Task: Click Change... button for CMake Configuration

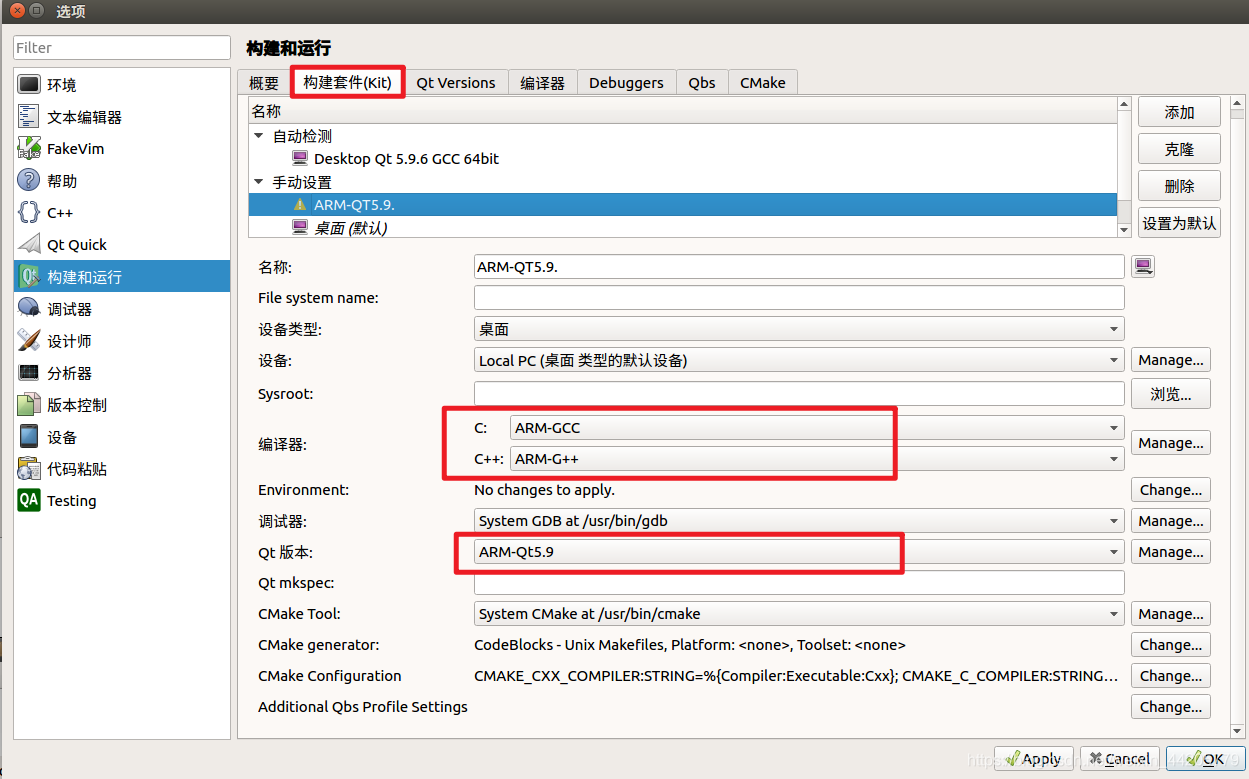Action: coord(1171,676)
